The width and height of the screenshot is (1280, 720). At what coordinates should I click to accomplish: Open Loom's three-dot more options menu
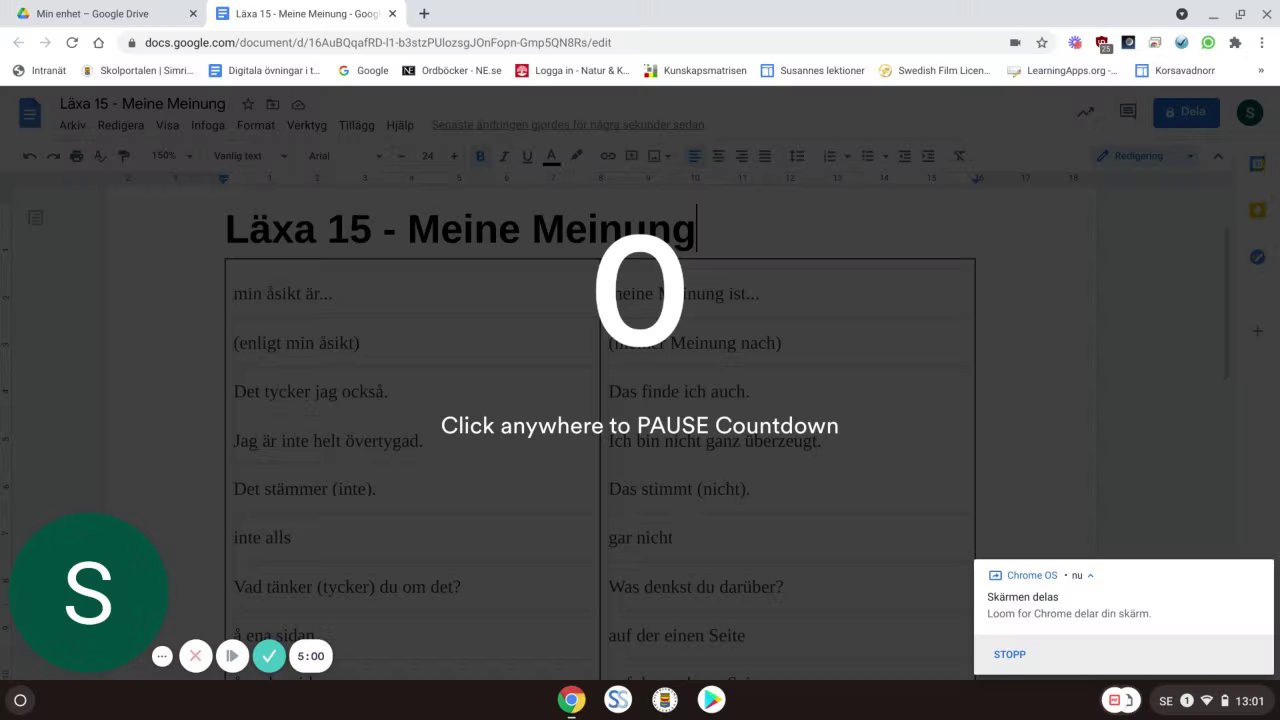pos(162,656)
